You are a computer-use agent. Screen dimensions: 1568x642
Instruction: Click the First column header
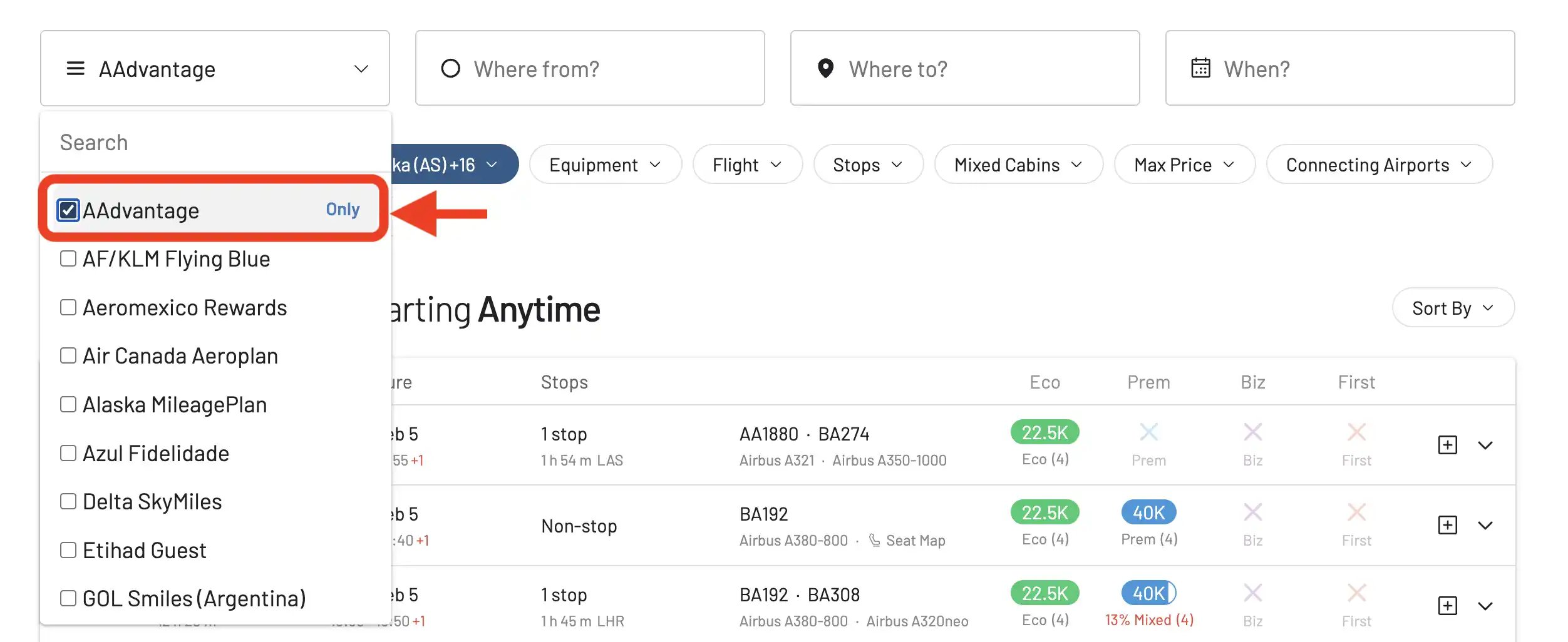[1356, 382]
